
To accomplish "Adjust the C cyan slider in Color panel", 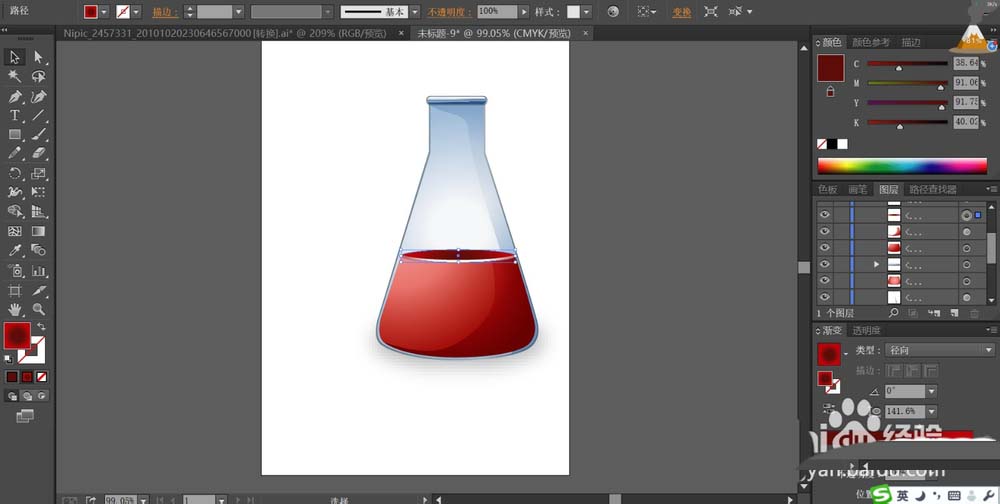I will coord(899,67).
